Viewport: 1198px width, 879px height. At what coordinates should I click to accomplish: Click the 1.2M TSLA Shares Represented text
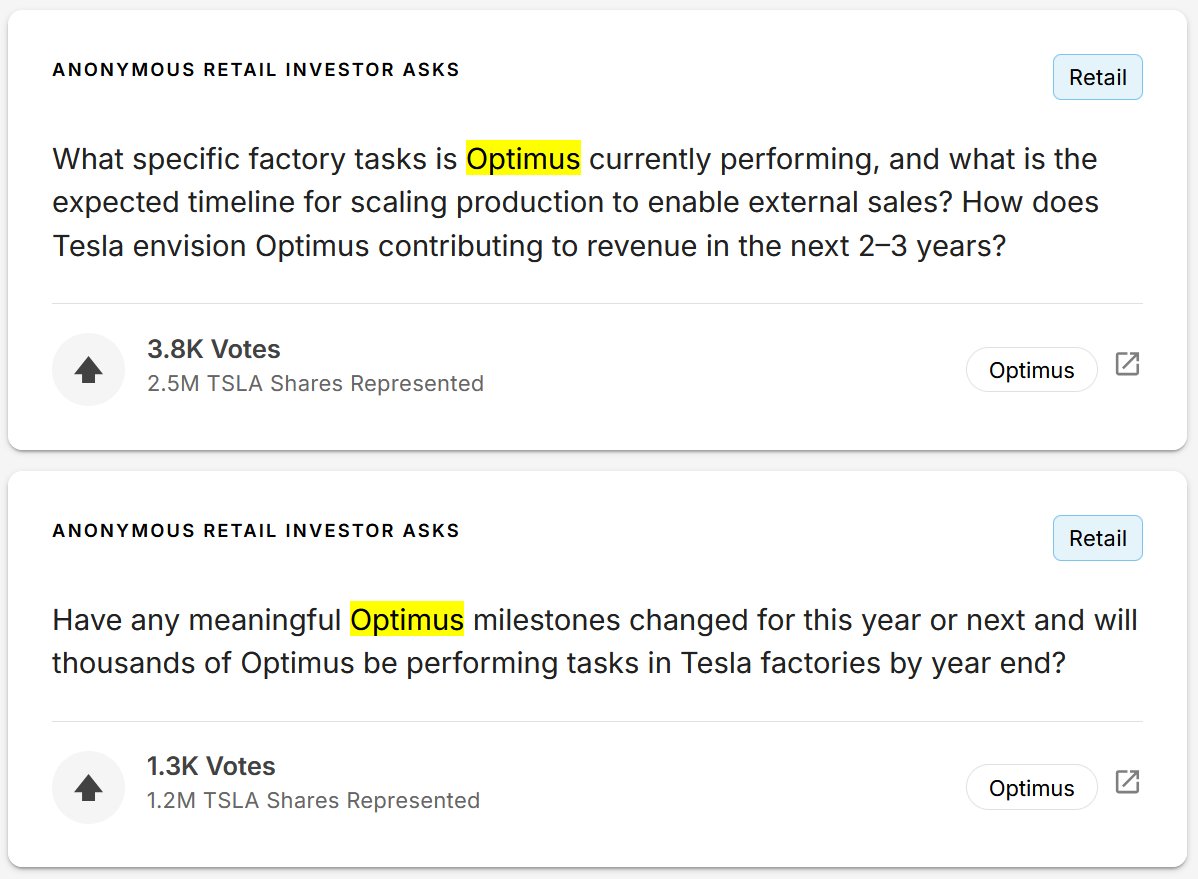(x=313, y=800)
